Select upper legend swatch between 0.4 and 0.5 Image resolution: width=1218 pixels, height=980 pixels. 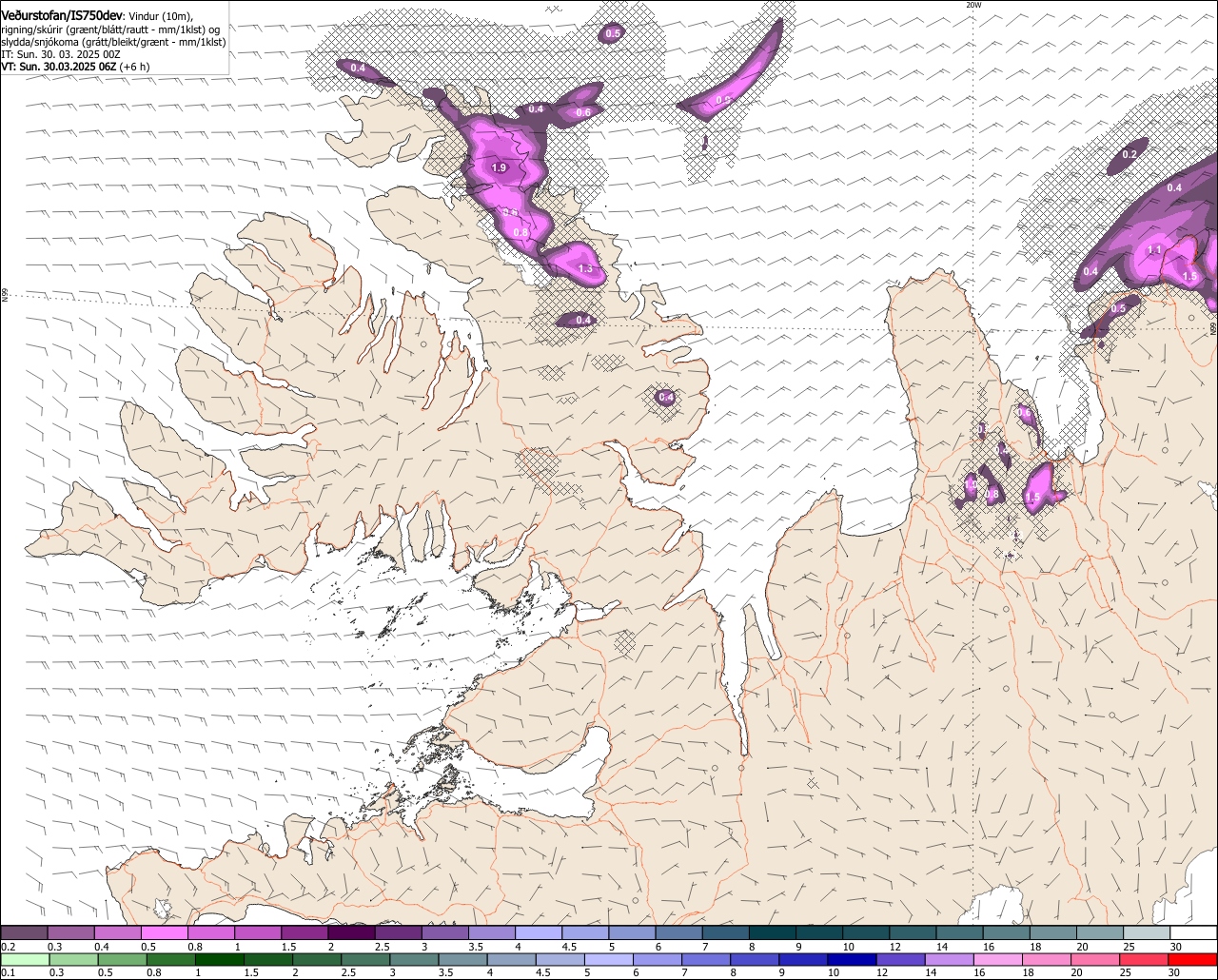[x=118, y=932]
